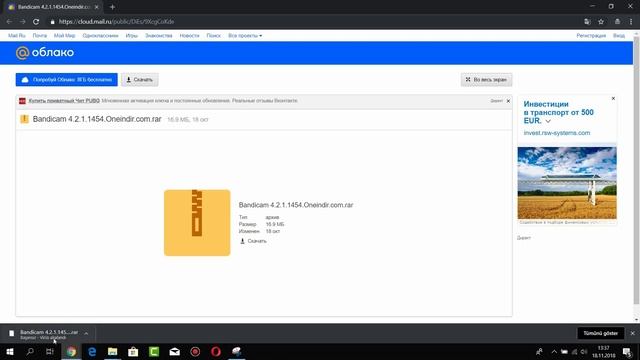Click the padlock site security icon
Viewport: 640px width, 360px height.
click(52, 22)
